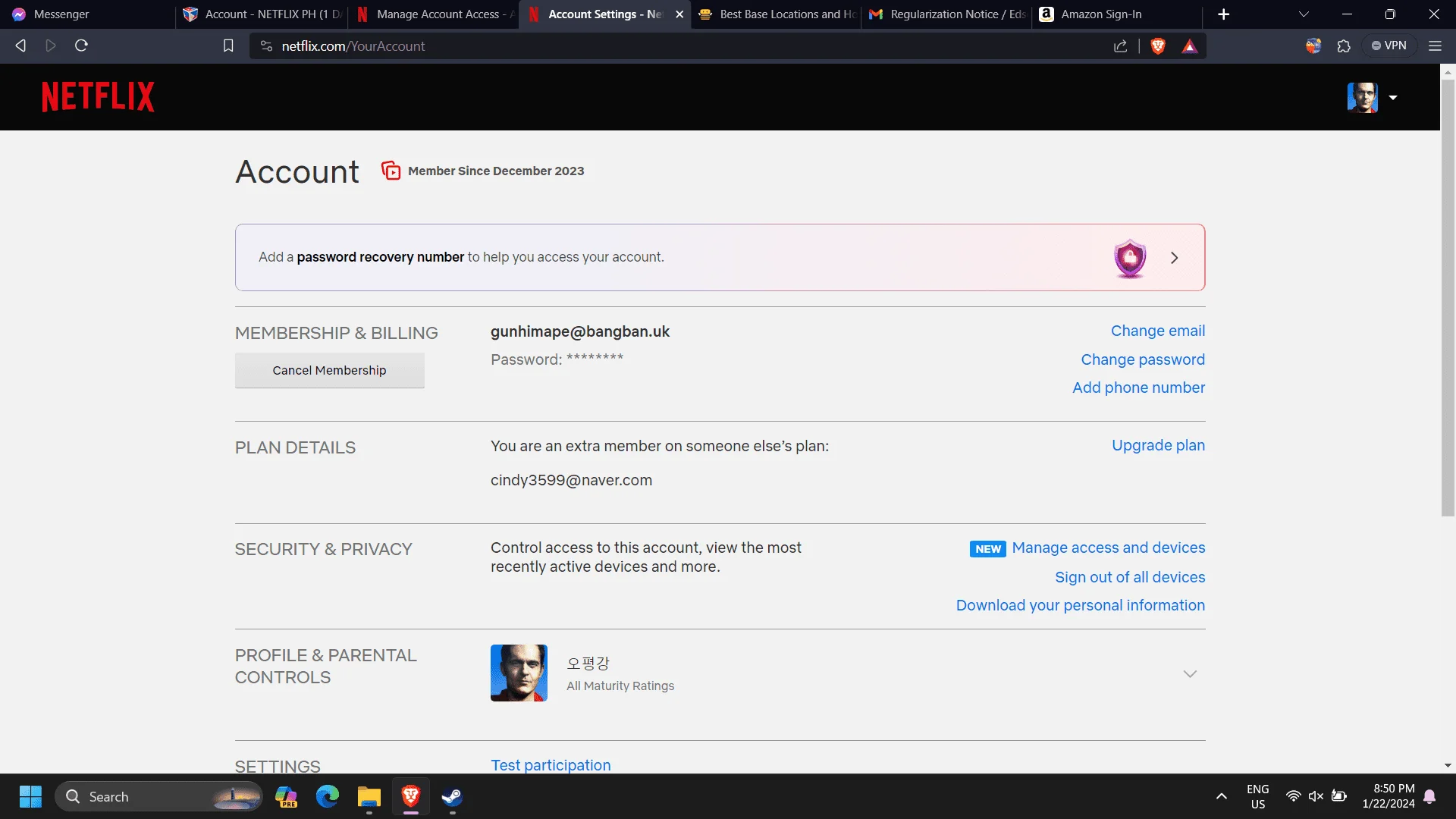1456x819 pixels.
Task: Switch to Regularization Notice Gmail tab
Action: pos(947,14)
